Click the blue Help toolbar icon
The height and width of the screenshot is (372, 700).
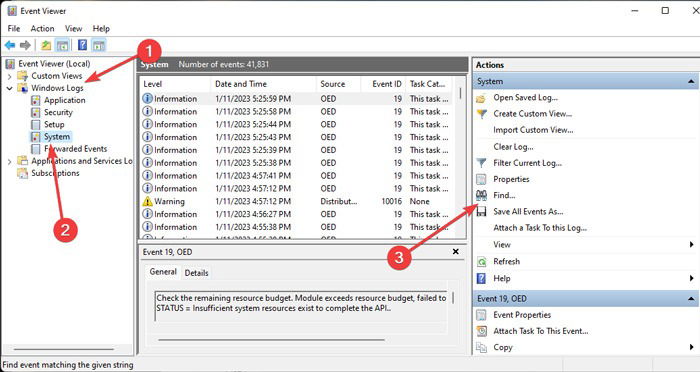tap(83, 45)
